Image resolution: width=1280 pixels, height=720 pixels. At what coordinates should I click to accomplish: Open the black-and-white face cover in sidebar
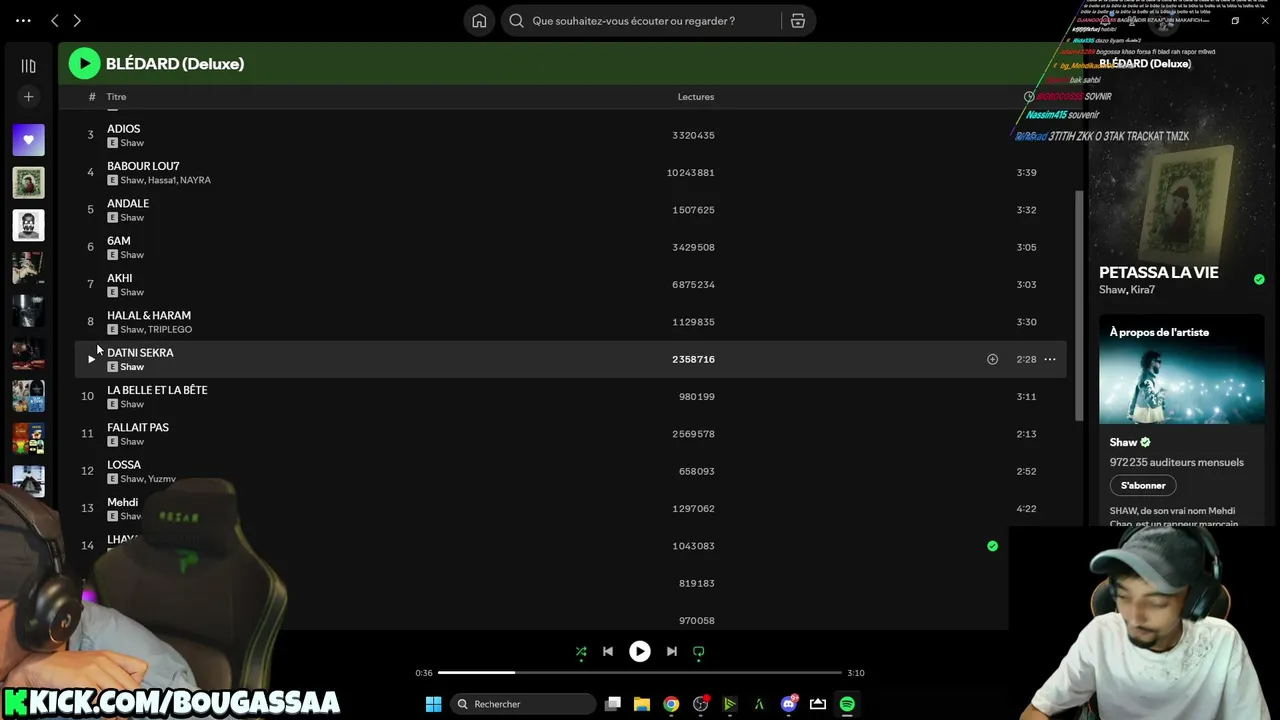click(x=28, y=225)
